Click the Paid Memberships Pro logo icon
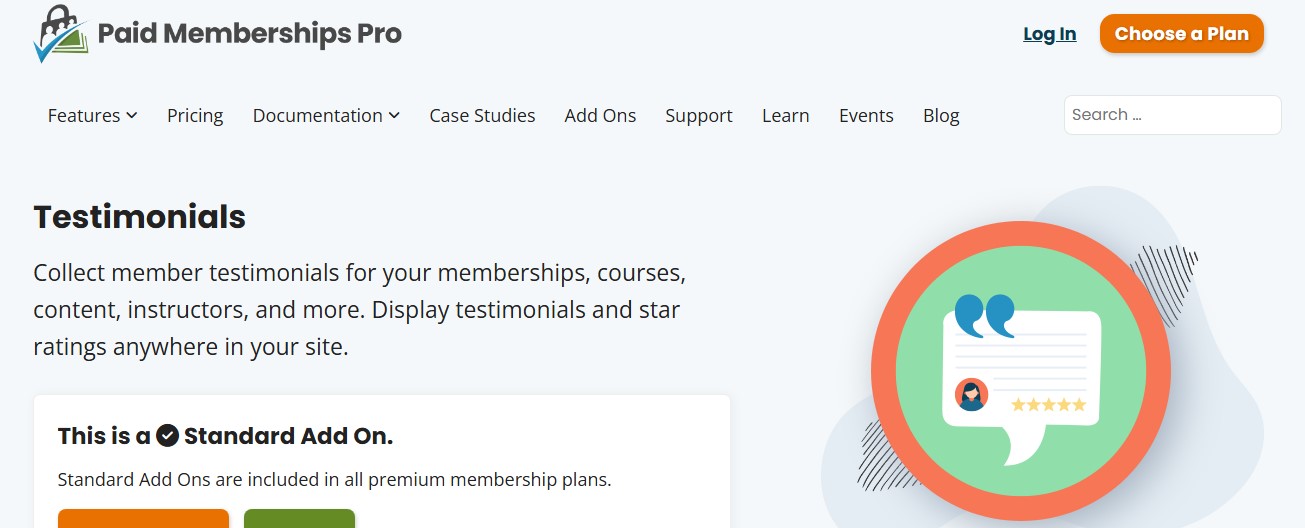This screenshot has height=528, width=1305. [61, 34]
